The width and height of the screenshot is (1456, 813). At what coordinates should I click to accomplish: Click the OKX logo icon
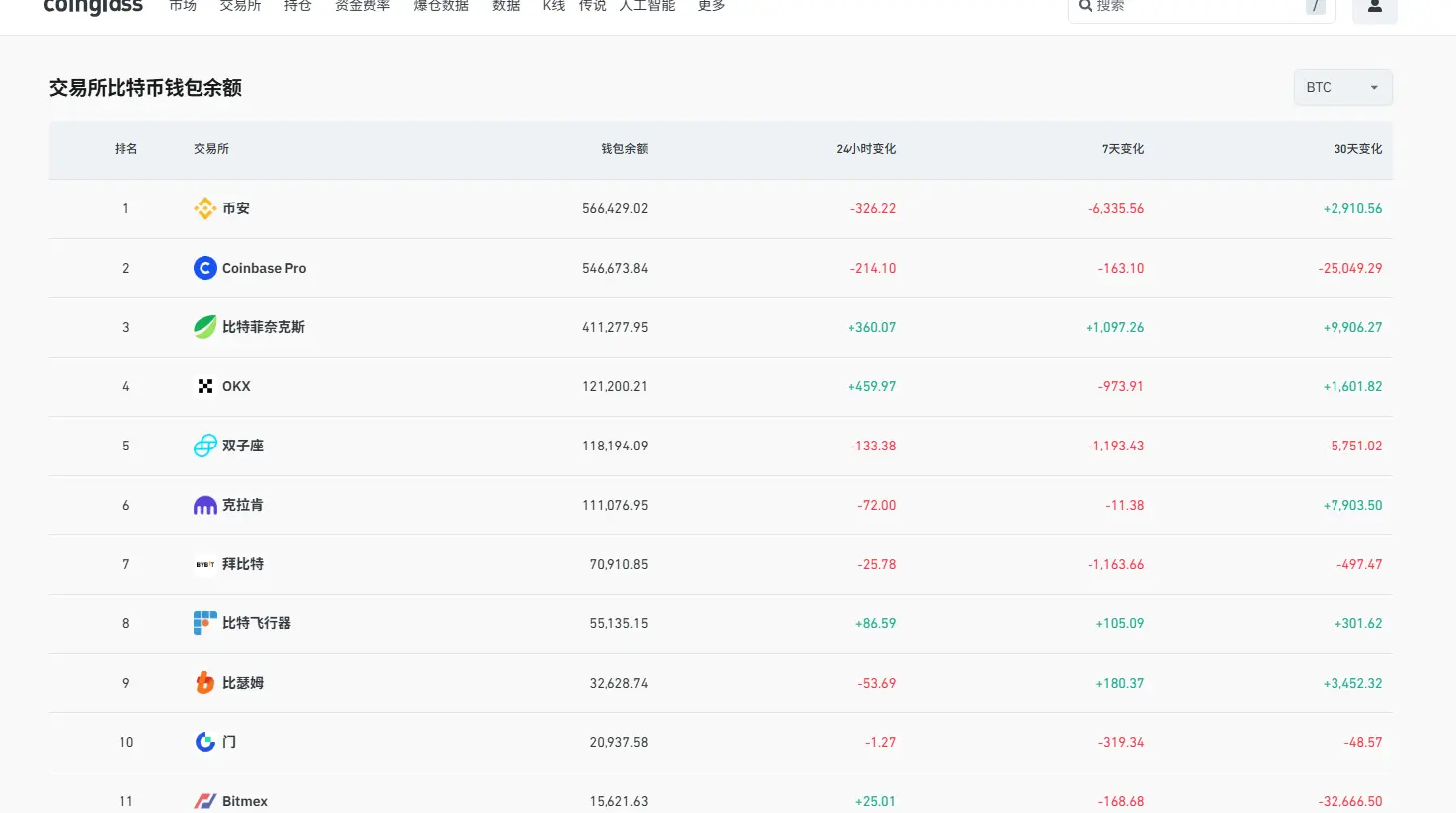(x=205, y=386)
